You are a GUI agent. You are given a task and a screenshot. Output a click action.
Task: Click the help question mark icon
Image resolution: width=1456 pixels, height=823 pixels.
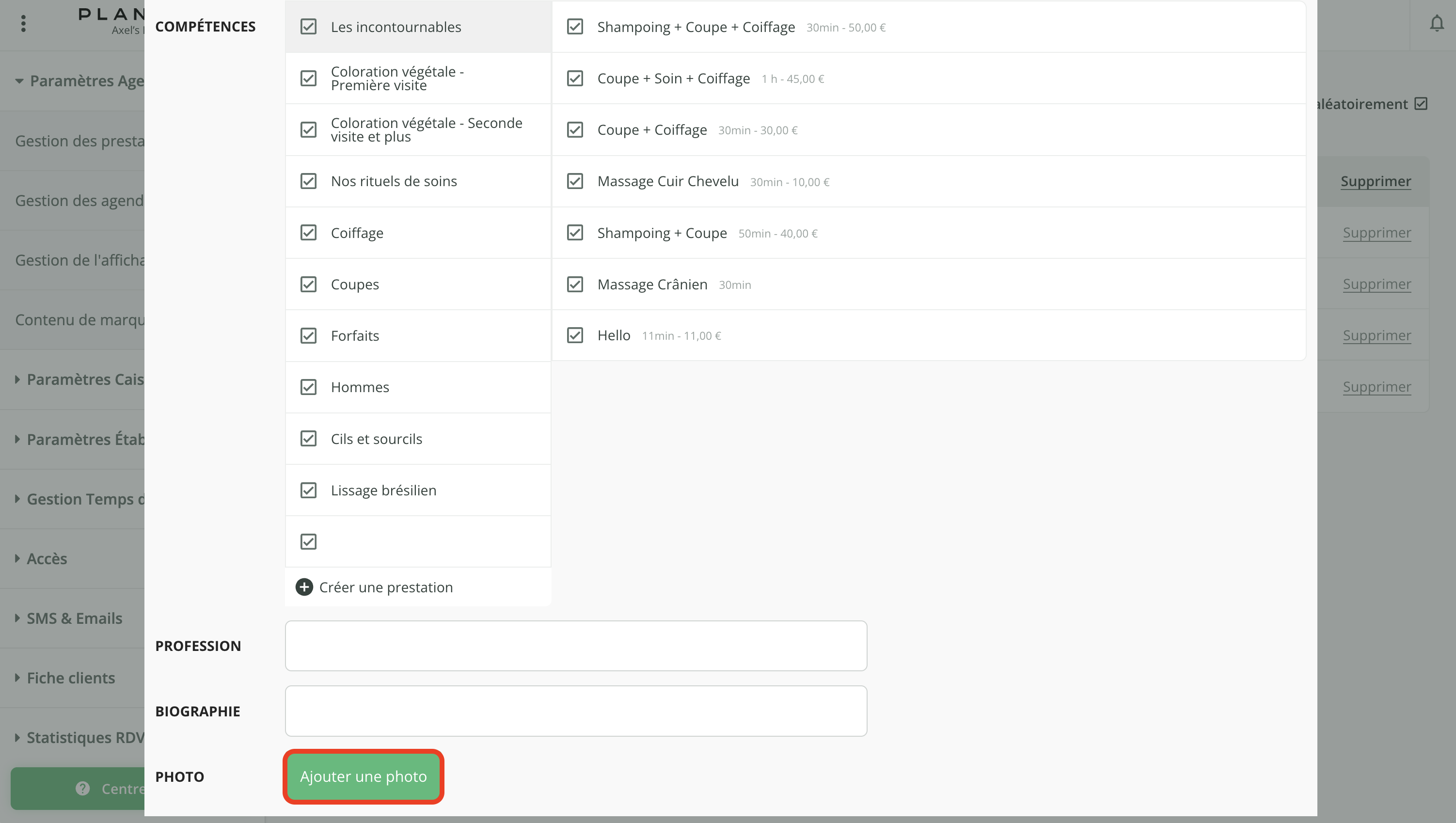coord(82,789)
